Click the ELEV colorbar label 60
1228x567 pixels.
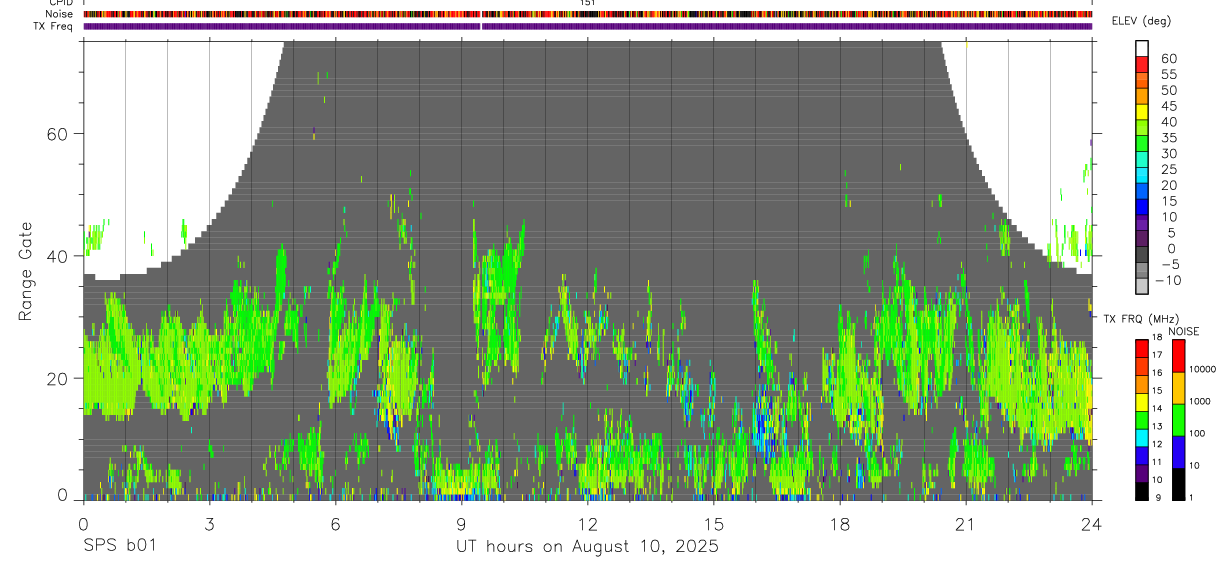[1169, 58]
